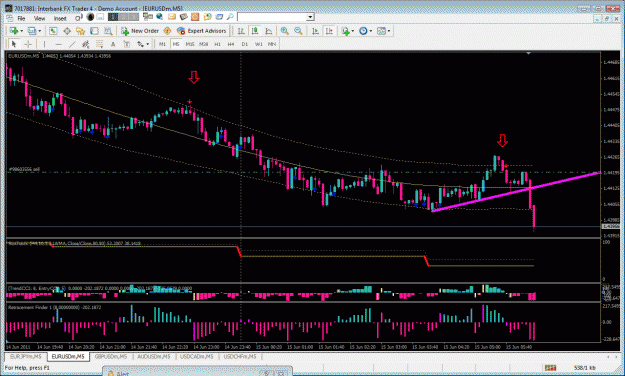Open the Indicators list dropdown

pyautogui.click(x=348, y=31)
